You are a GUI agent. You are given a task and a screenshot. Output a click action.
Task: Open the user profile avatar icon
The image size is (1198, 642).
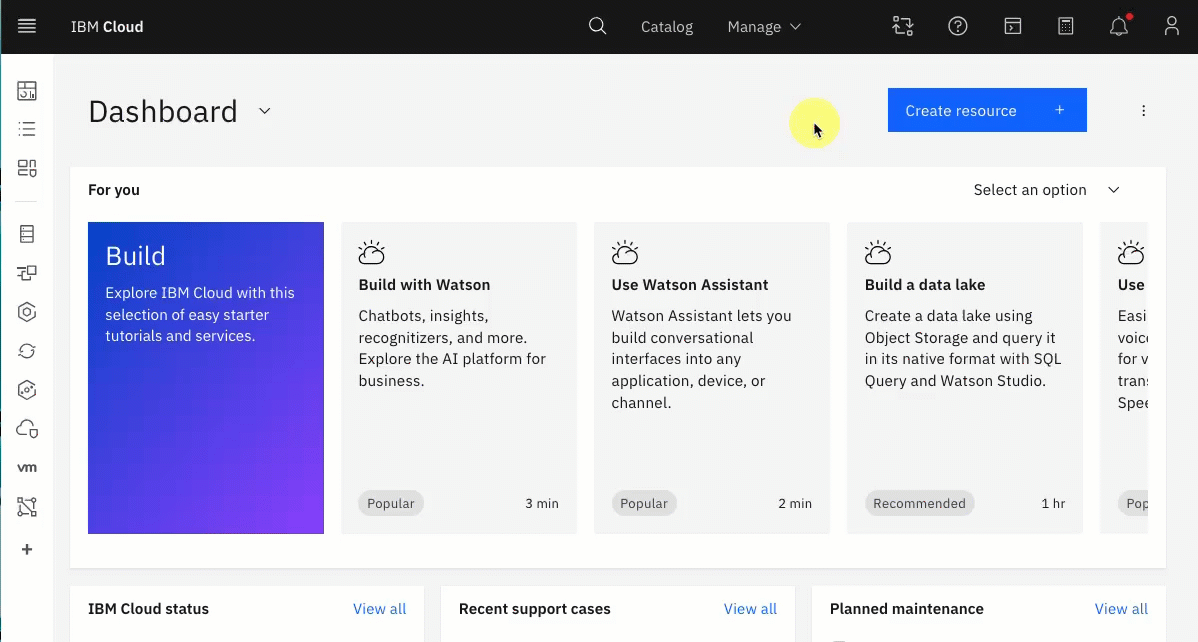(1171, 26)
